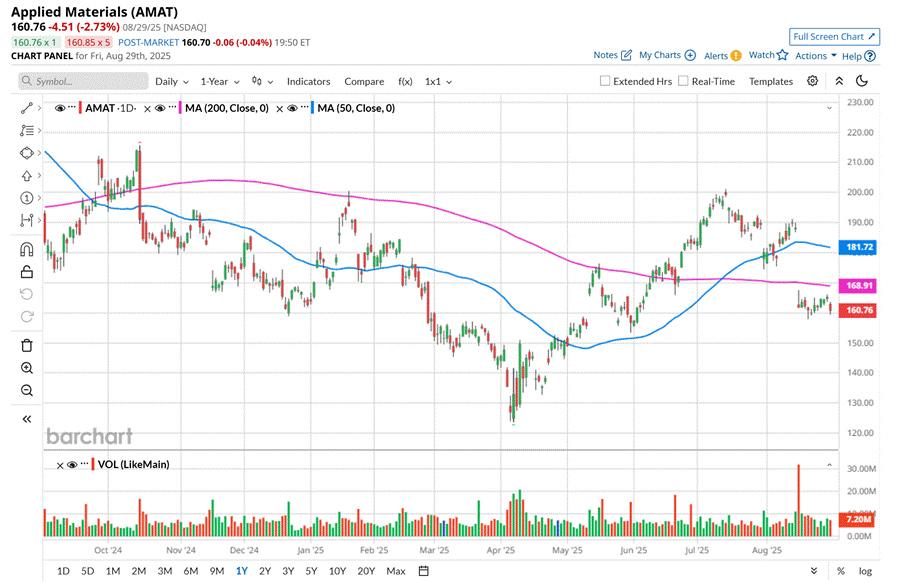Remove the VOL (LikeMain) study
Image resolution: width=903 pixels, height=582 pixels.
(60, 465)
